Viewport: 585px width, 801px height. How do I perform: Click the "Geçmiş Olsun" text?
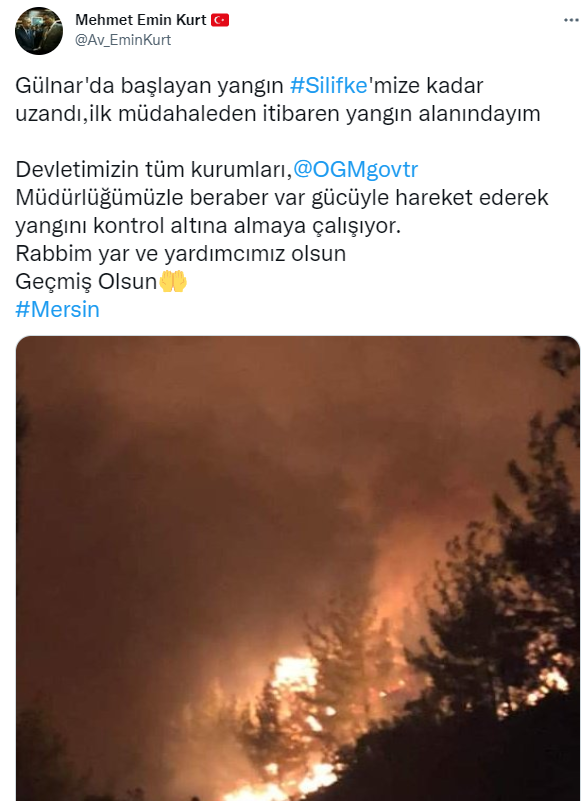point(86,281)
